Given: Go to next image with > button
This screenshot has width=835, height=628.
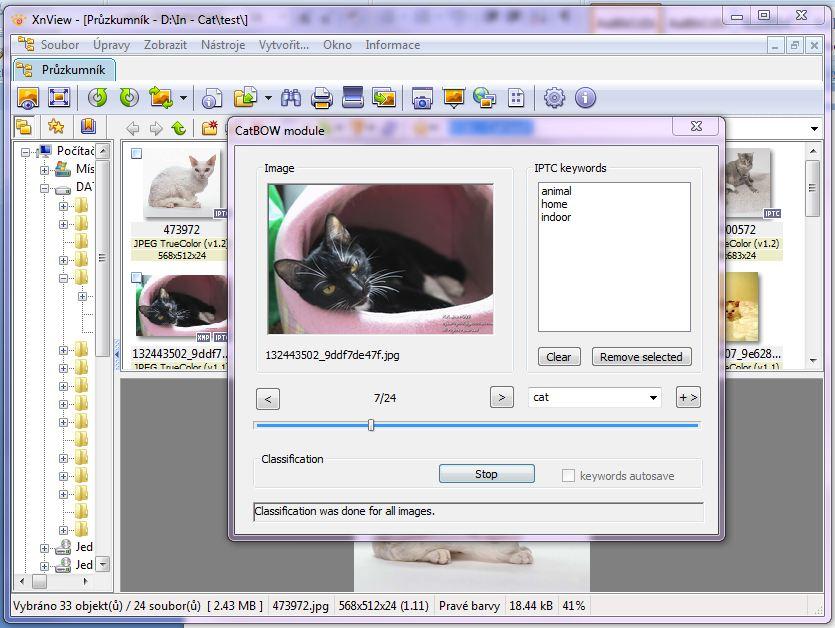Looking at the screenshot, I should (x=502, y=397).
